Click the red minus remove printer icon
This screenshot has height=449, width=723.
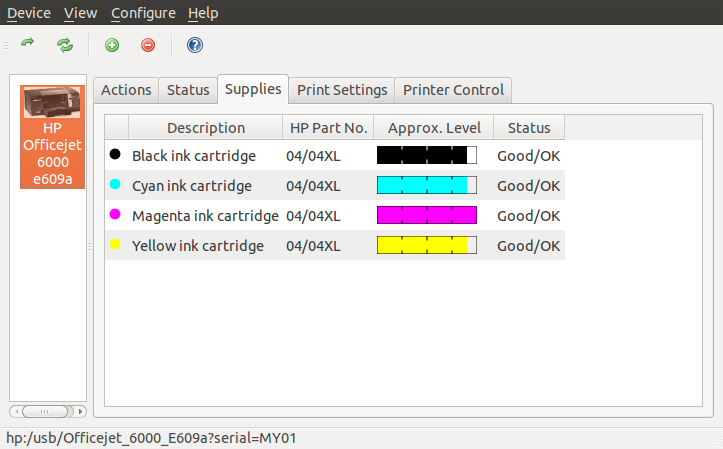(x=148, y=45)
